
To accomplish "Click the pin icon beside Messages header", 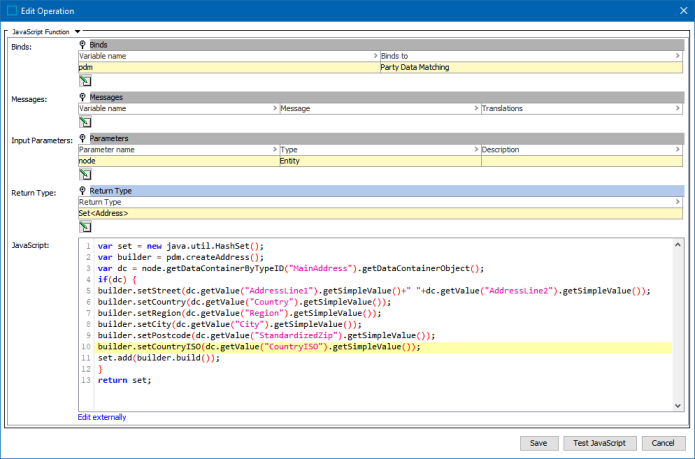I will 83,97.
